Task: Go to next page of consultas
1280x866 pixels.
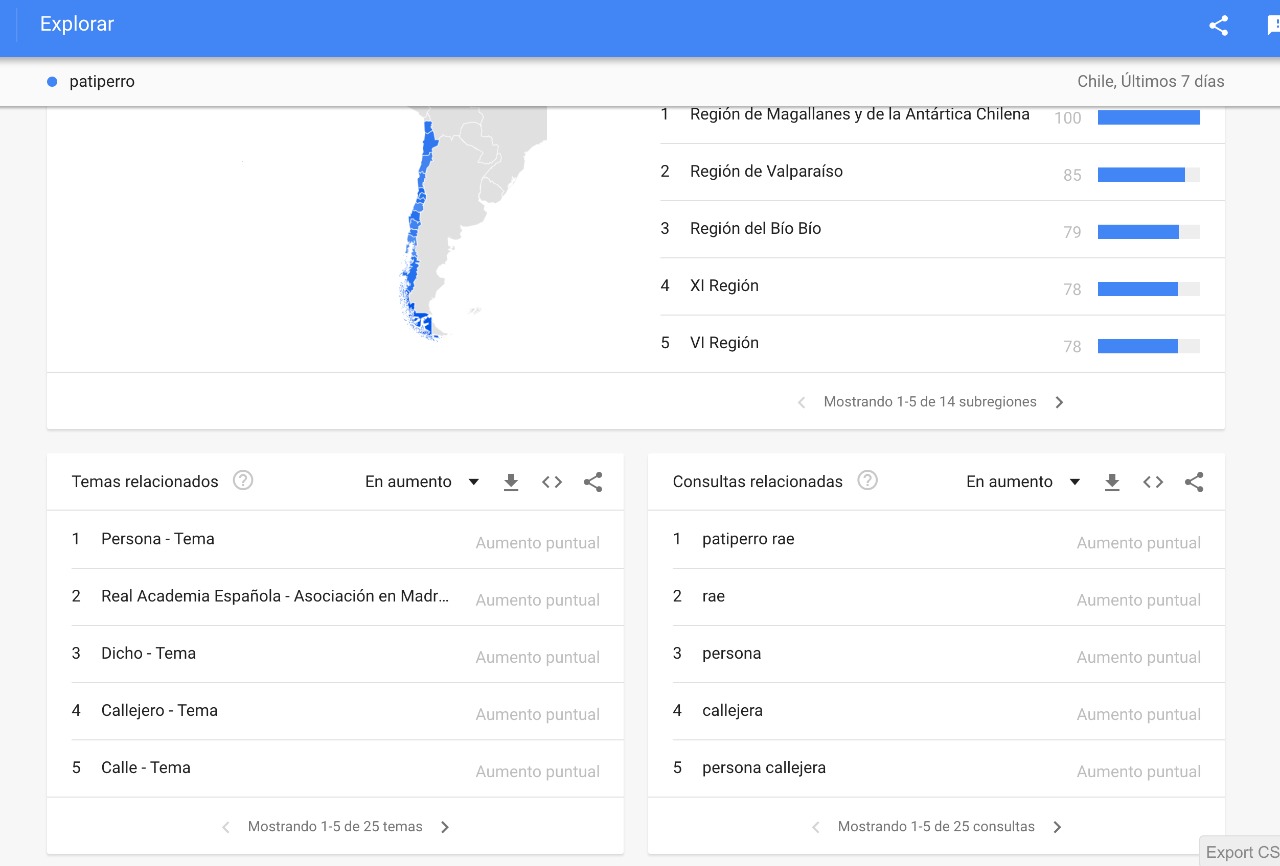Action: [x=1057, y=827]
